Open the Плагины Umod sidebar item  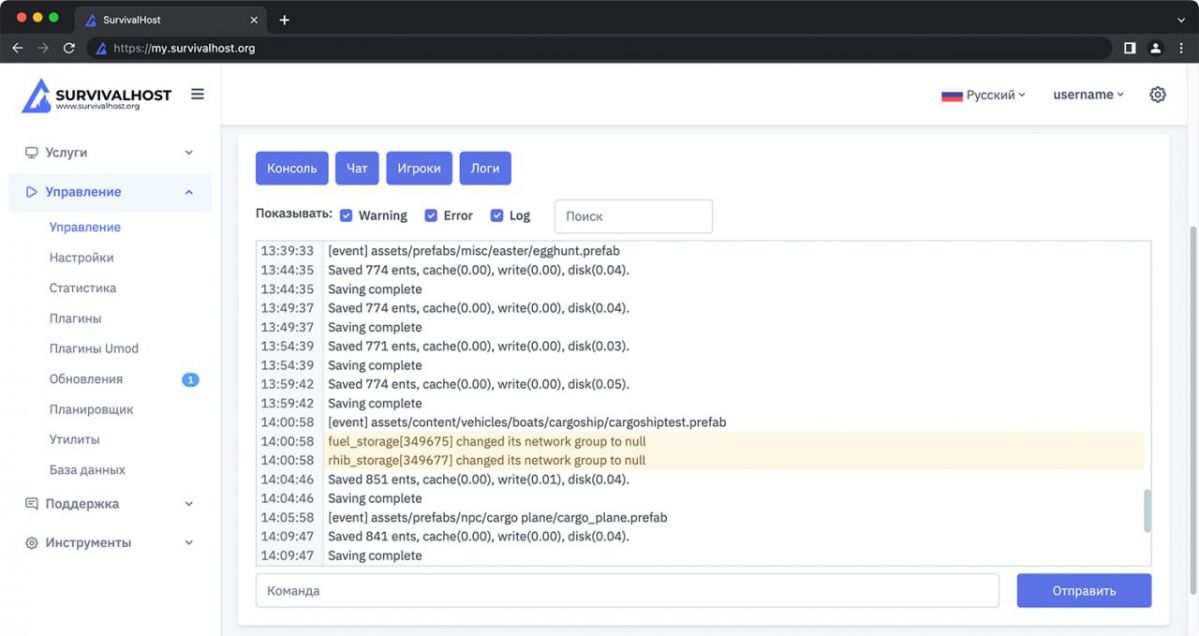[94, 349]
